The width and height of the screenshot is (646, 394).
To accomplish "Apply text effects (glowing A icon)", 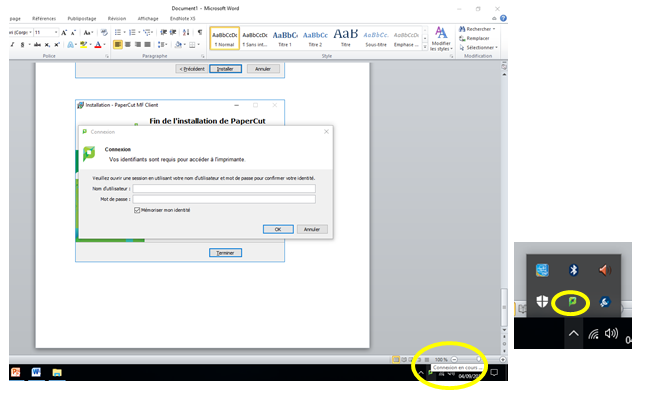I will click(70, 45).
